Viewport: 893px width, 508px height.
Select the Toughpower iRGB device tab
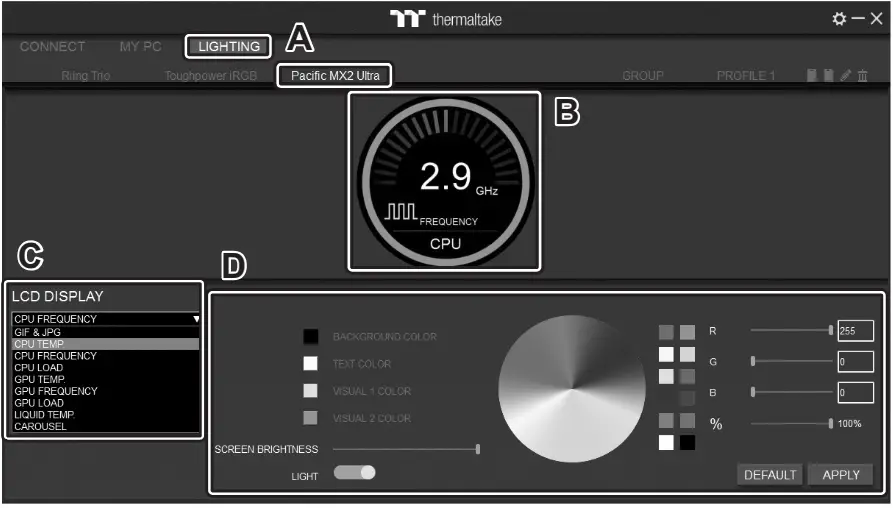click(211, 76)
